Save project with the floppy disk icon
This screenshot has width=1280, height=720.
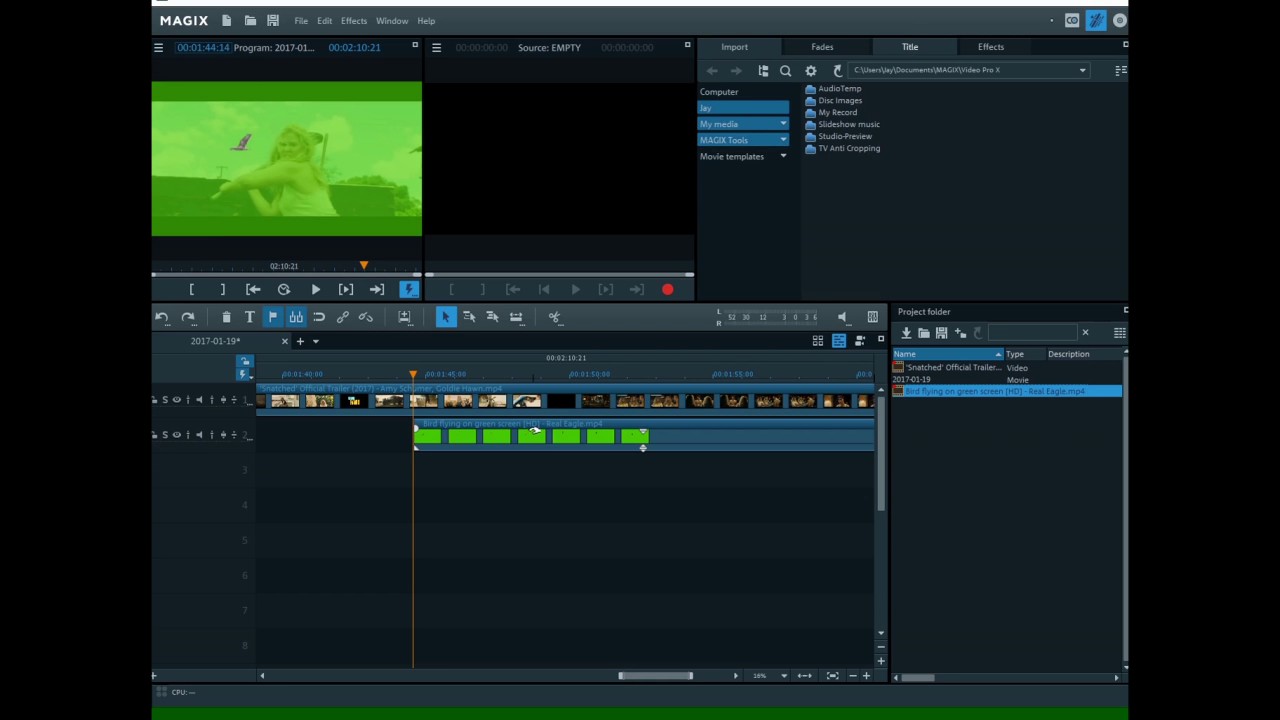273,20
